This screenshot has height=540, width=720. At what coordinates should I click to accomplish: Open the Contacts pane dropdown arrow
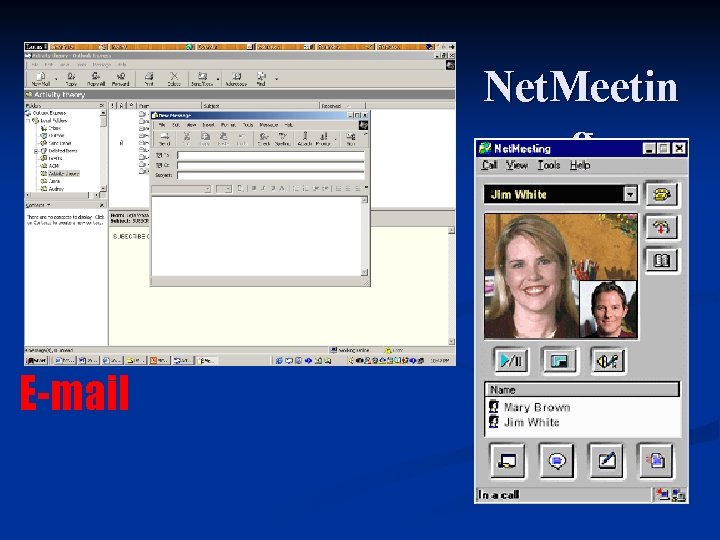[x=48, y=205]
